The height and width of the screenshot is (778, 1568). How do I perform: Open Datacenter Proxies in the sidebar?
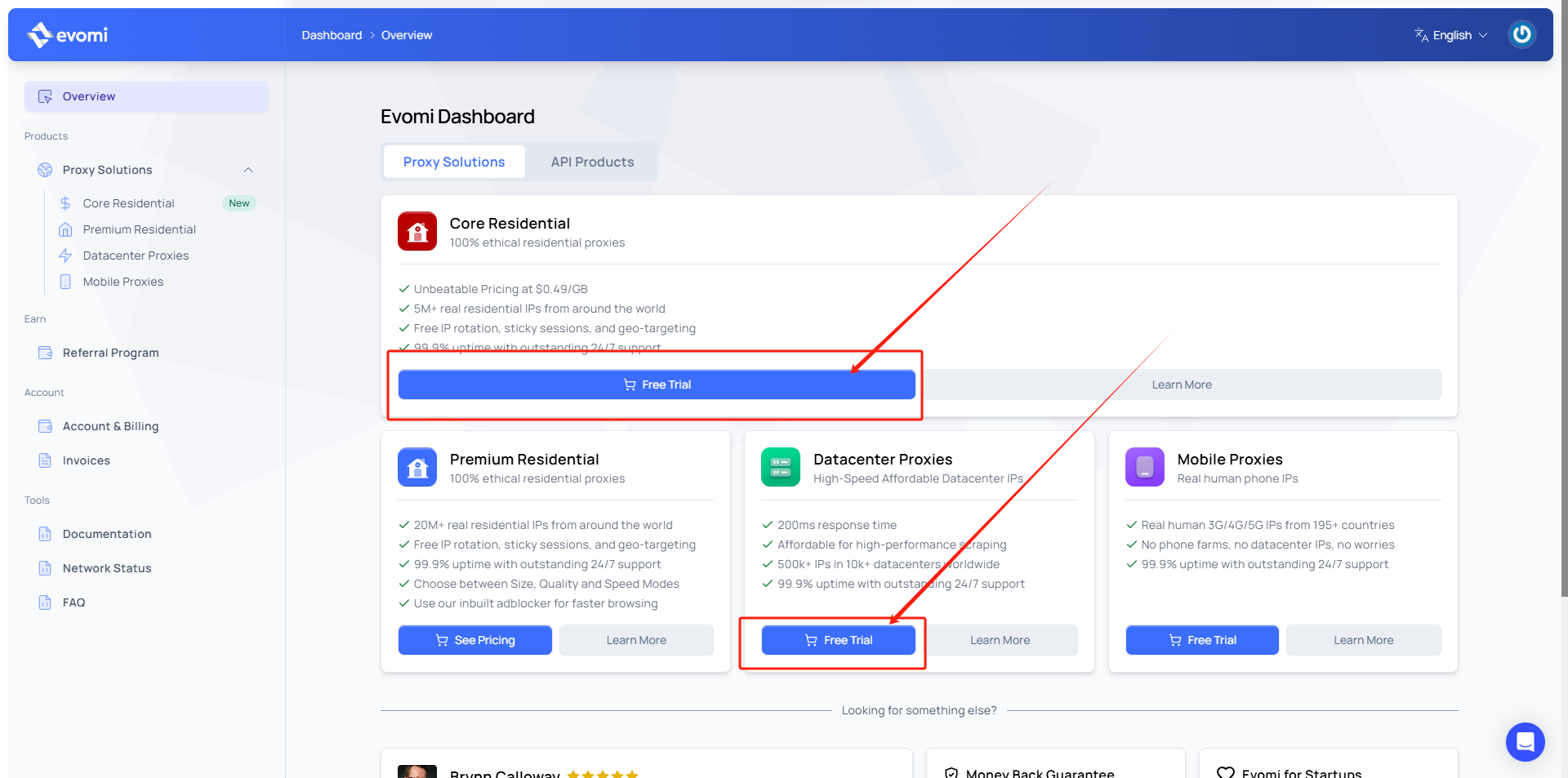click(x=136, y=256)
